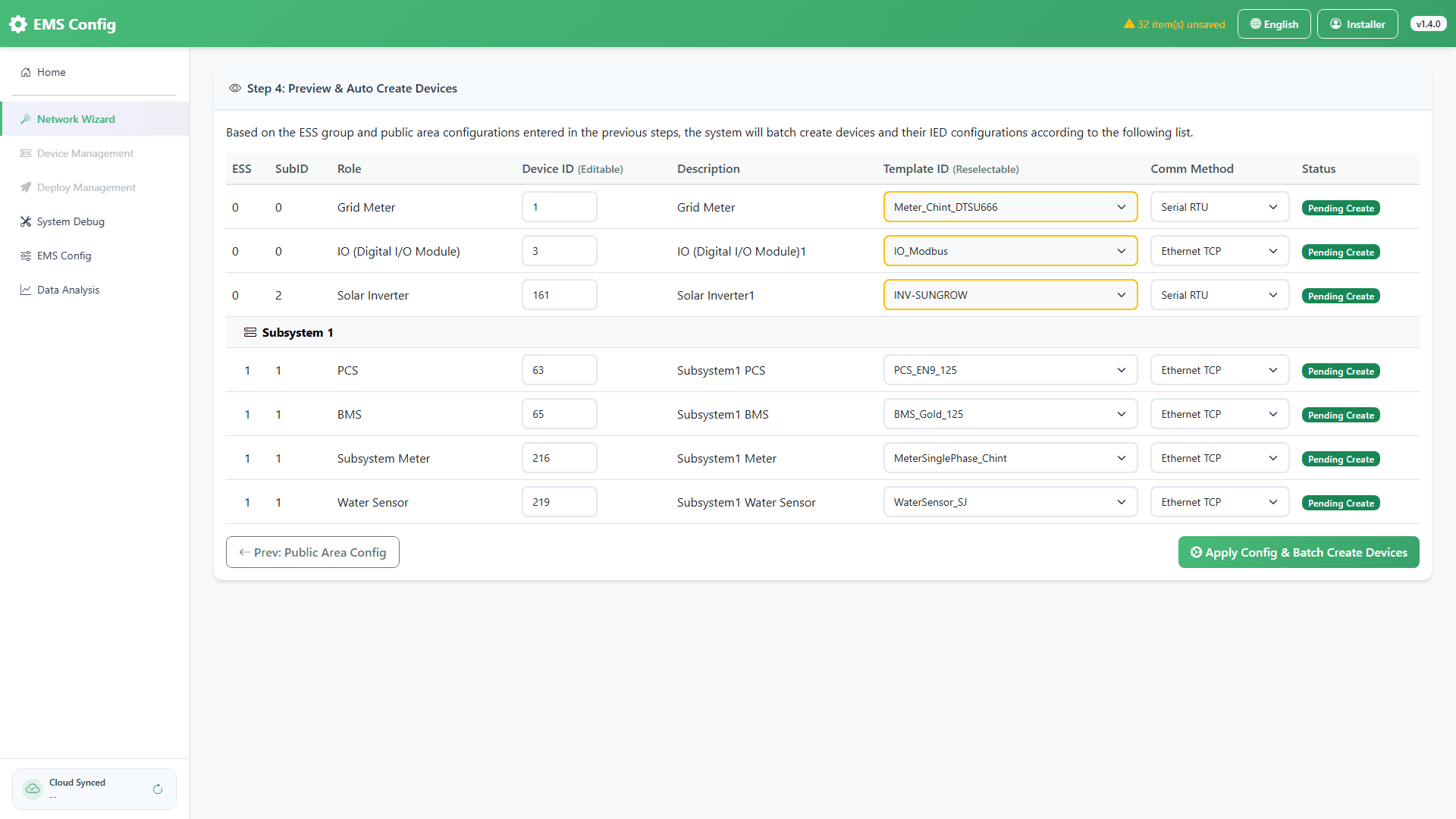The height and width of the screenshot is (819, 1456).
Task: Open Template ID dropdown for Grid Meter
Action: tap(1010, 207)
